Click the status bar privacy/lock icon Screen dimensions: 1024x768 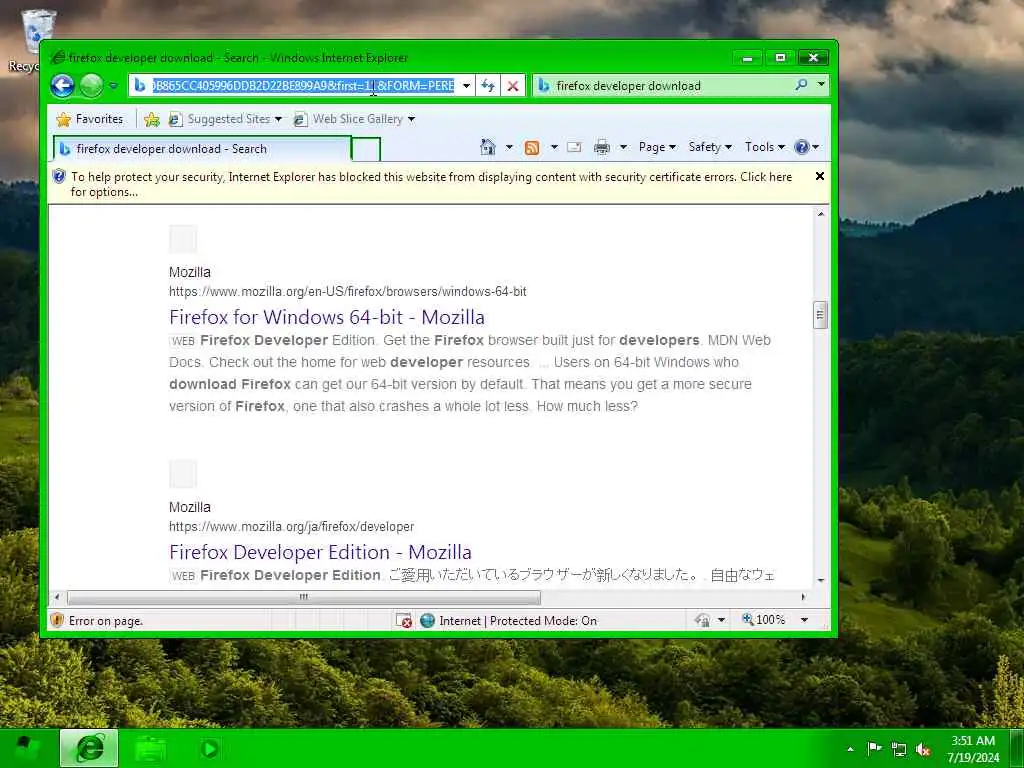703,620
